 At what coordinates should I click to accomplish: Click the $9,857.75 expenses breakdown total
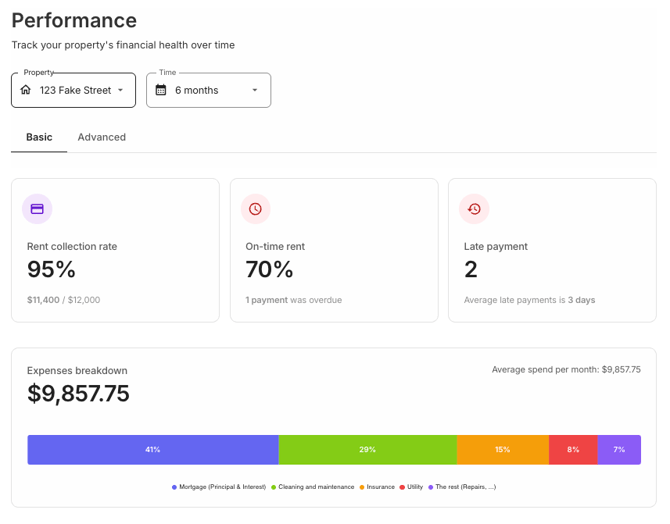[78, 393]
